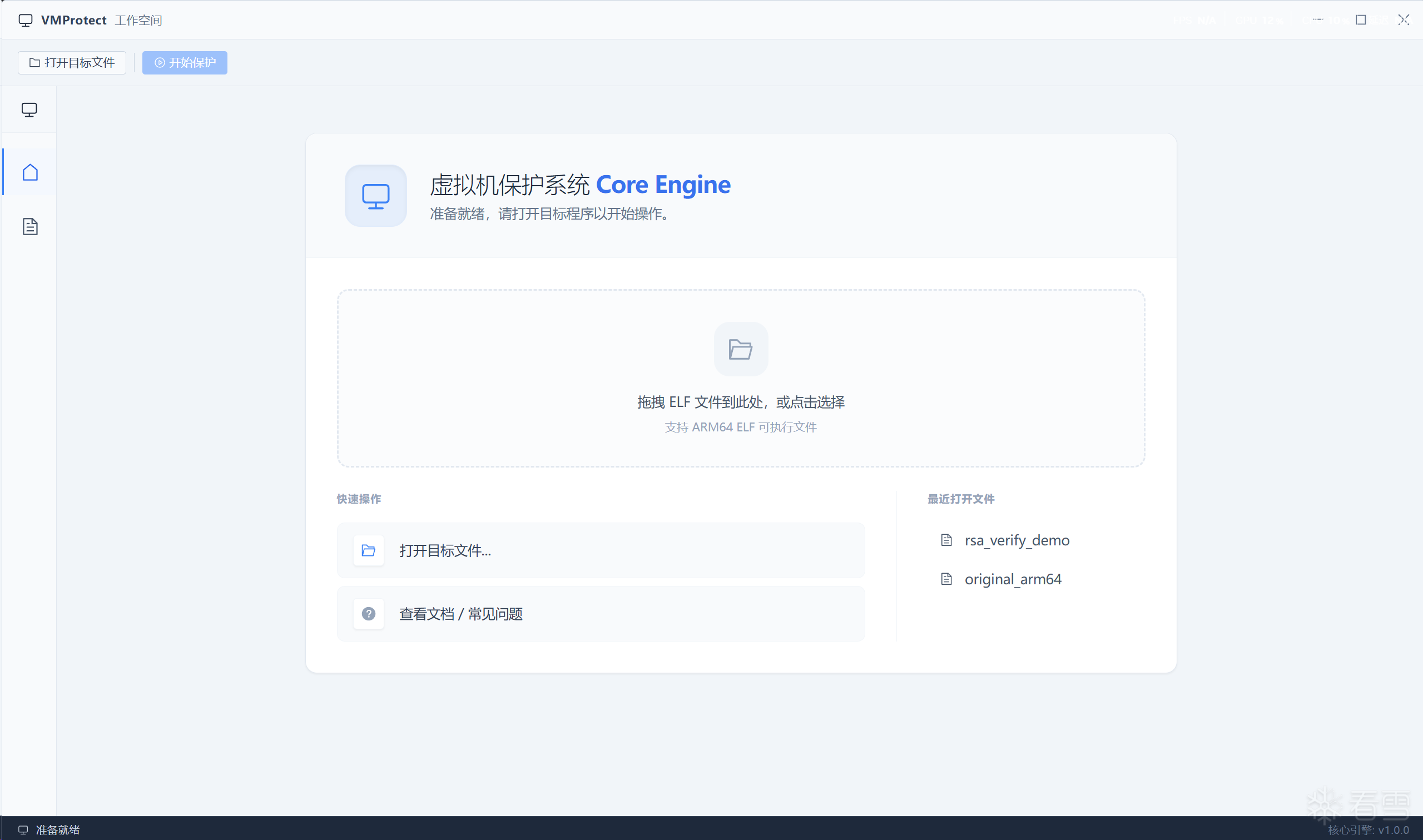The image size is (1423, 840).
Task: Click the monitor icon atop the sidebar
Action: [x=29, y=110]
